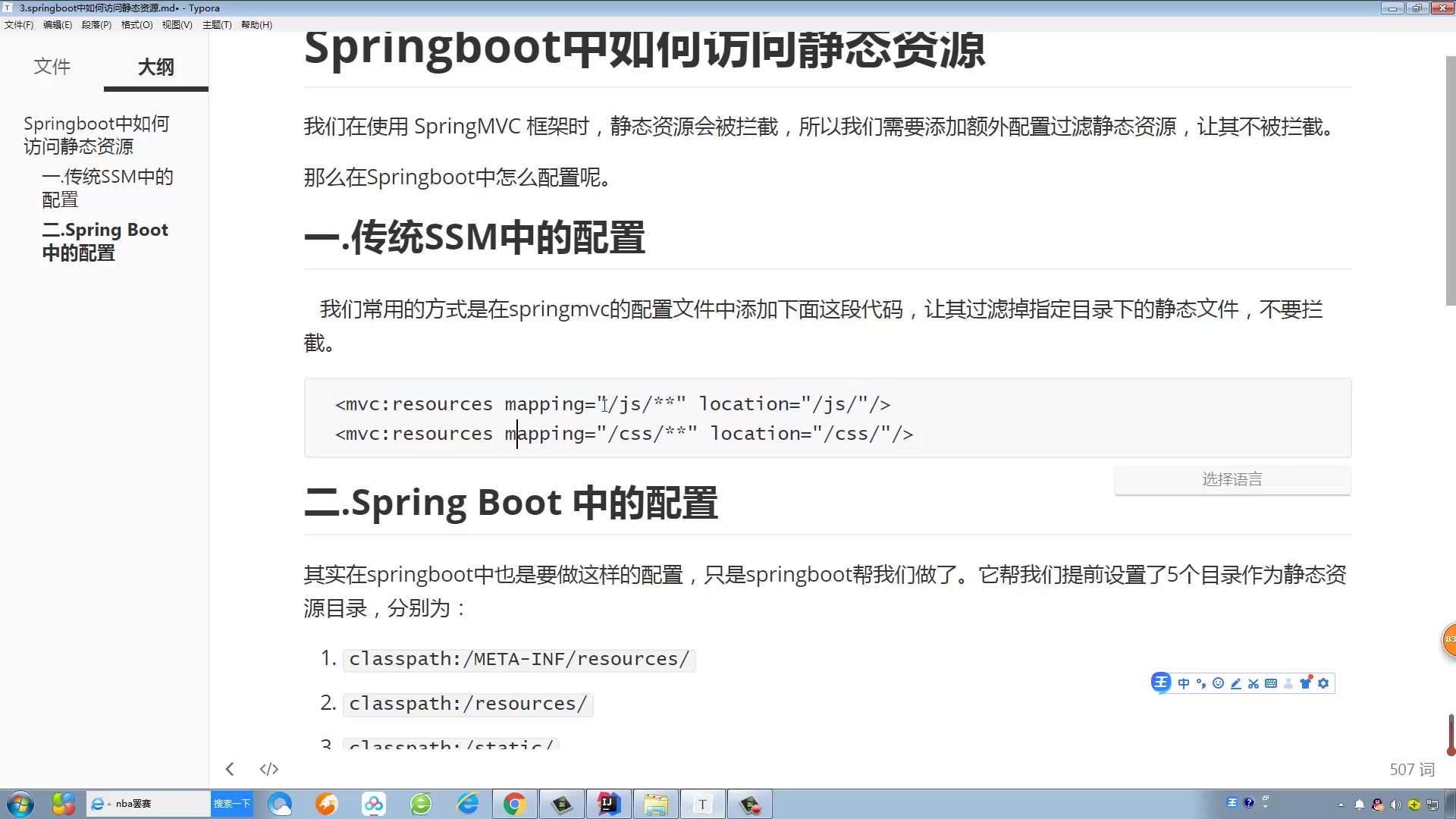Toggle Chinese/English input mode icon
Screen dimensions: 1456x819
pos(1184,683)
